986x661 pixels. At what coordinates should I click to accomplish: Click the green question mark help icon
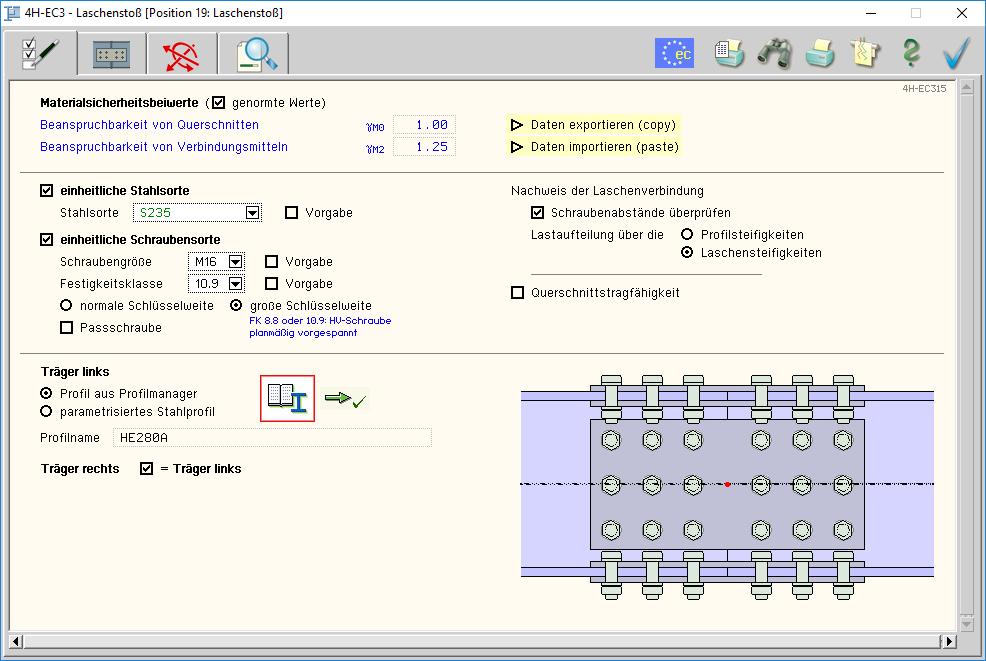click(x=910, y=53)
